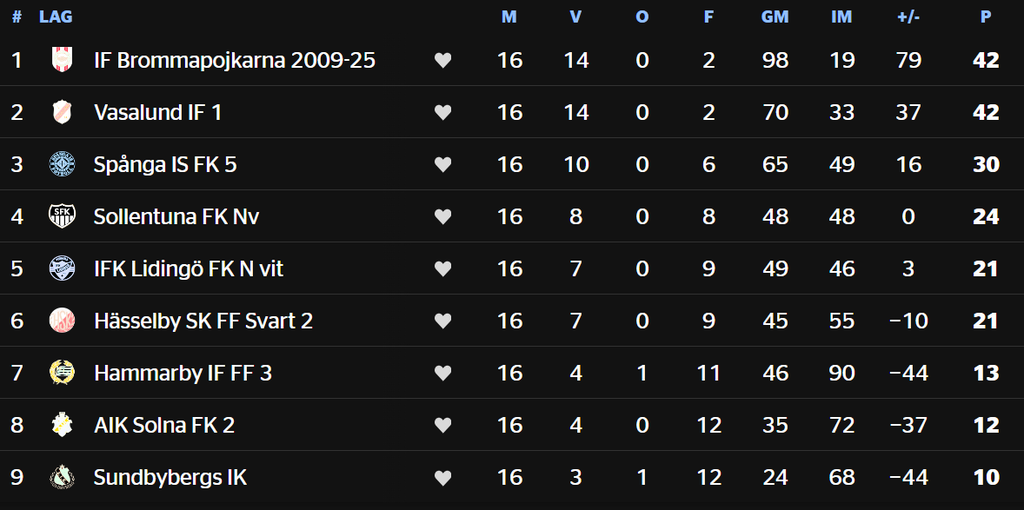
Task: Toggle the heart next to Vasalund IF 1
Action: pyautogui.click(x=443, y=112)
